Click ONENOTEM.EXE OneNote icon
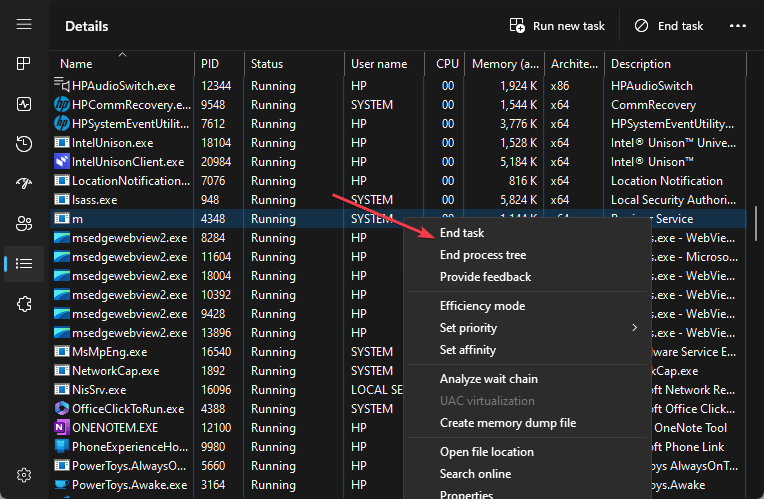 click(61, 427)
